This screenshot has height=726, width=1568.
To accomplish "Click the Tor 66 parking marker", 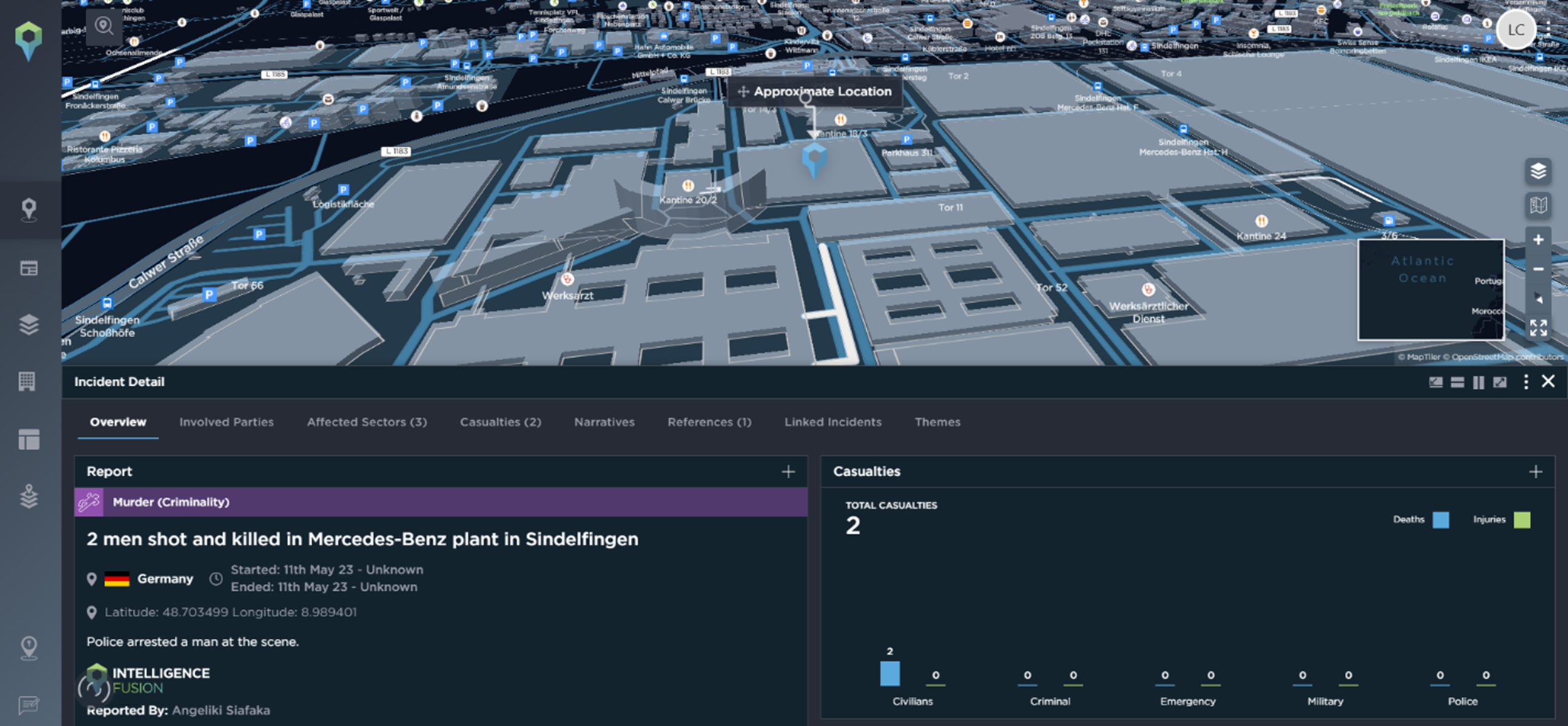I will click(209, 295).
